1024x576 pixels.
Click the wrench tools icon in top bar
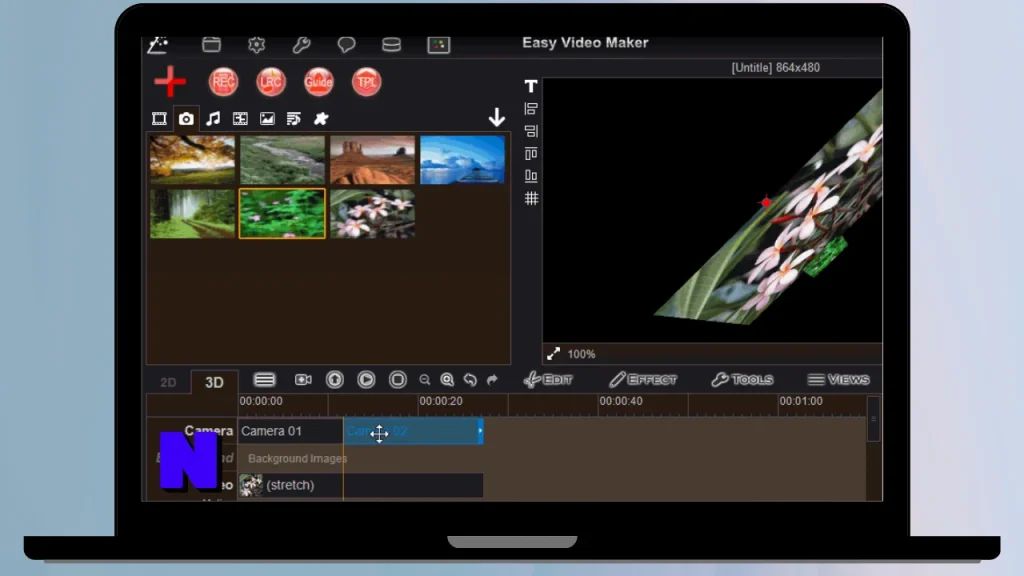[x=301, y=44]
